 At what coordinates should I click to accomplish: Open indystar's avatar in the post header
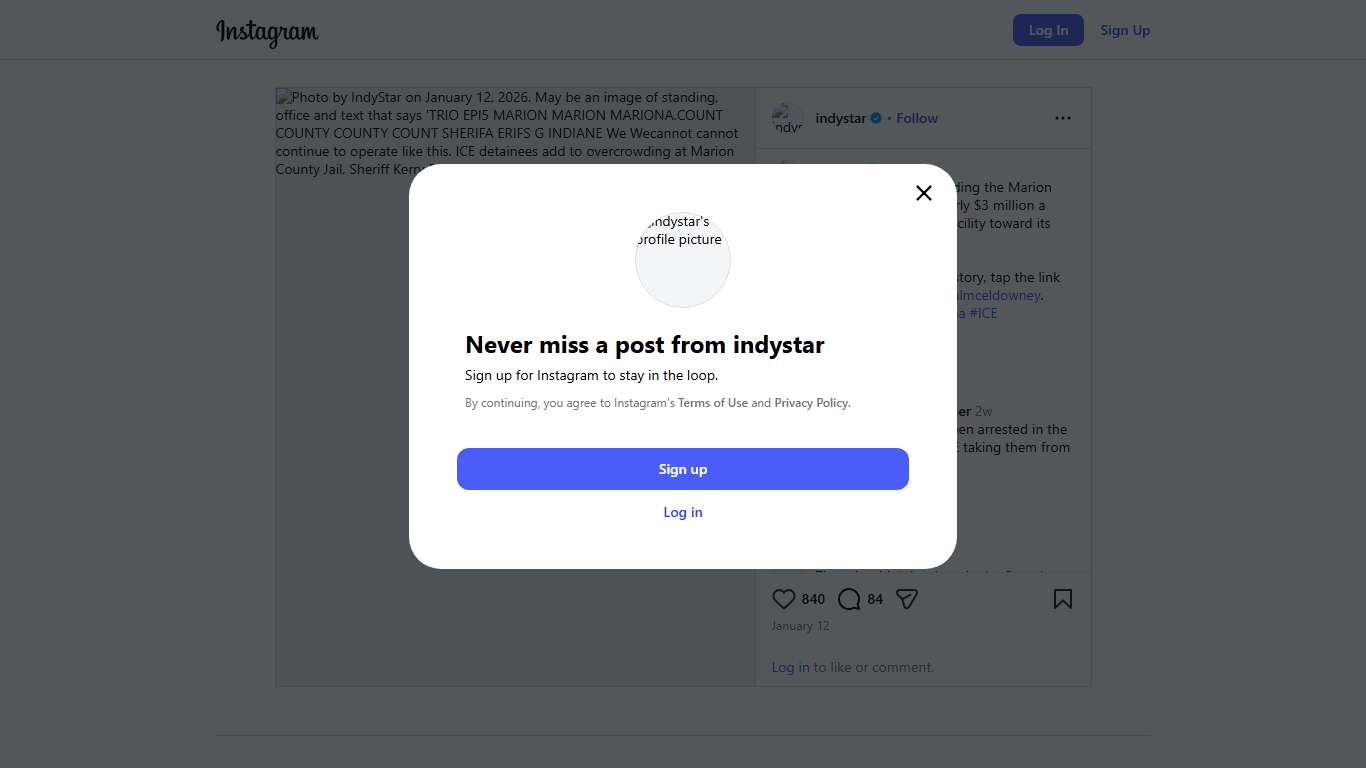788,118
